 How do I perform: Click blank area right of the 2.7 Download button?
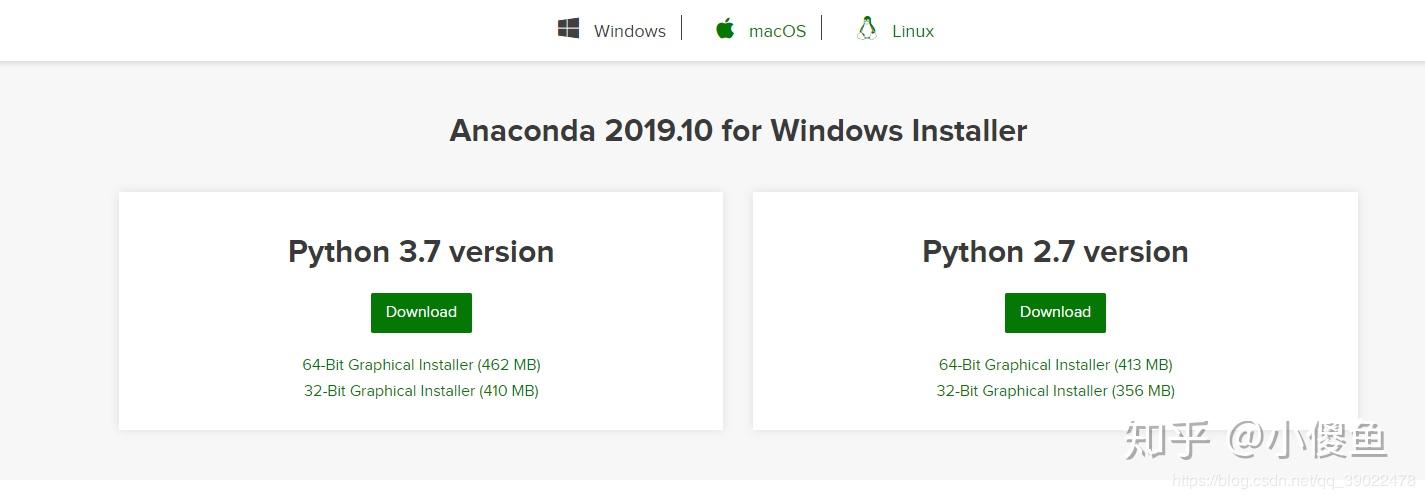click(x=1230, y=313)
